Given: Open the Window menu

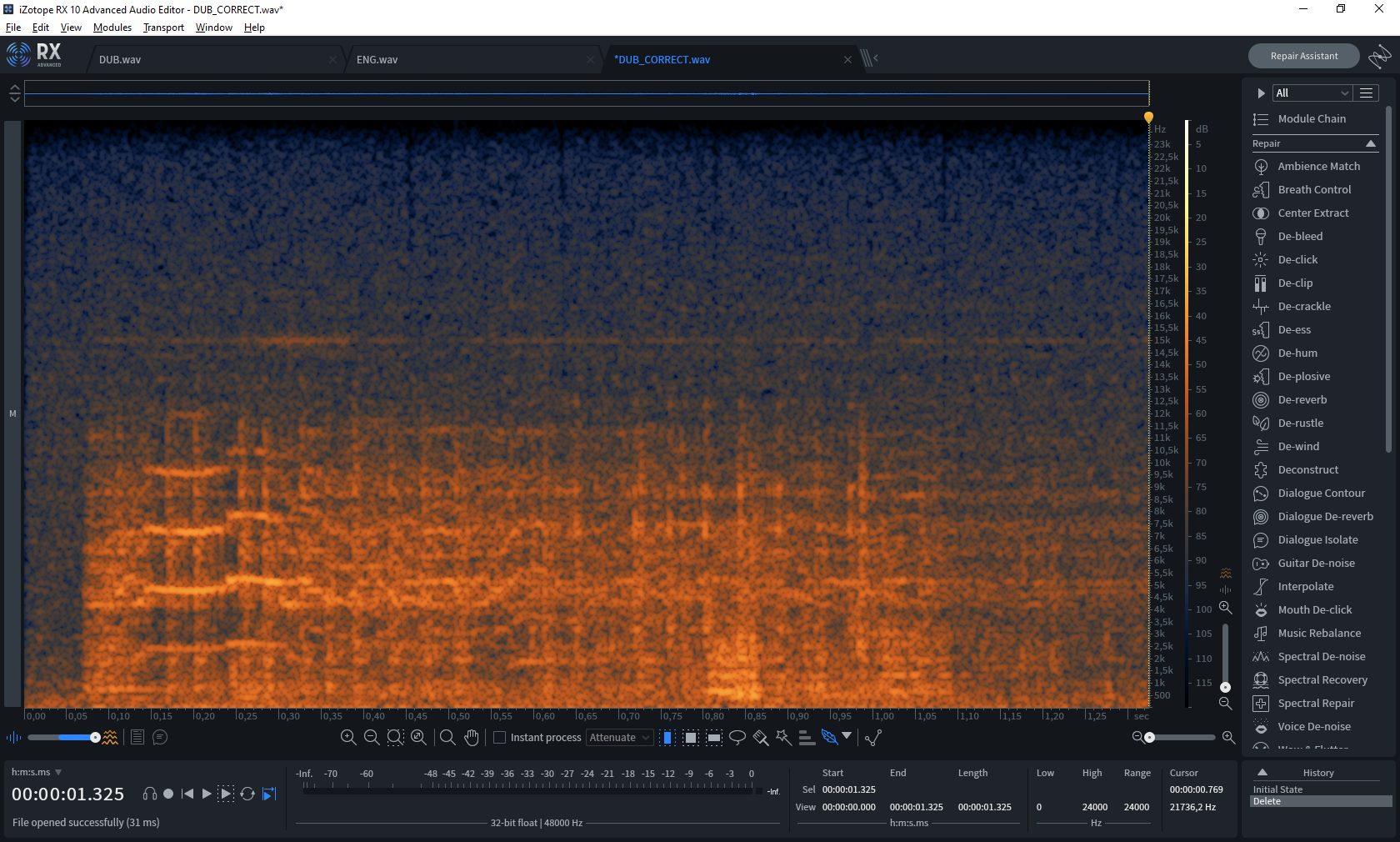Looking at the screenshot, I should [x=214, y=28].
